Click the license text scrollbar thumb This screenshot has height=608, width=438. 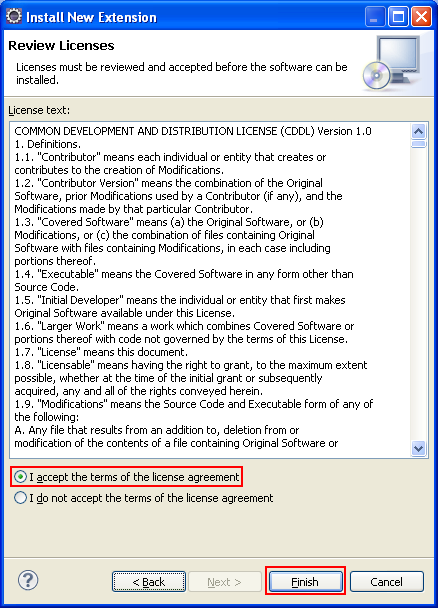point(418,144)
